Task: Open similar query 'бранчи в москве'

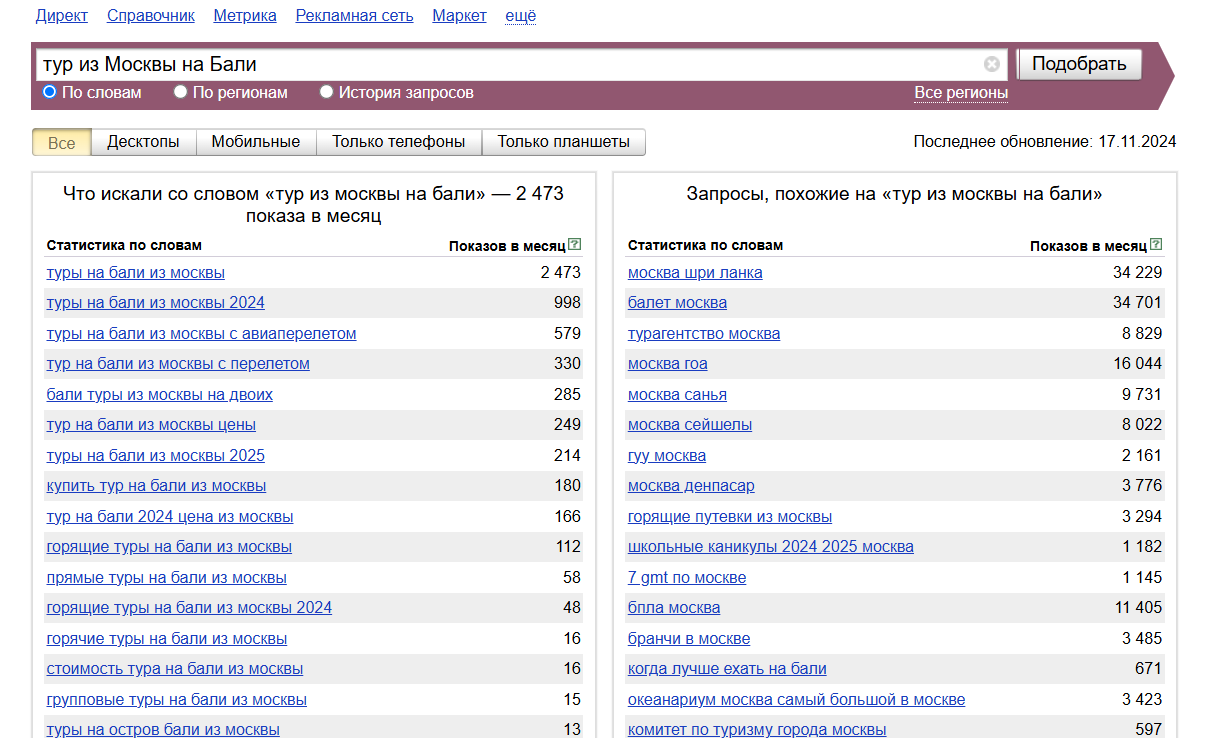Action: point(689,639)
